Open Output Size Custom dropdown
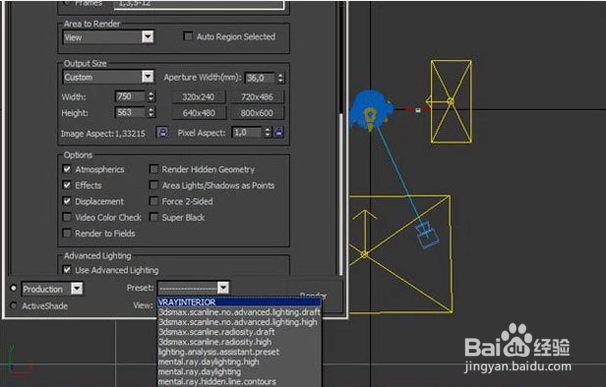The height and width of the screenshot is (387, 606). click(108, 77)
